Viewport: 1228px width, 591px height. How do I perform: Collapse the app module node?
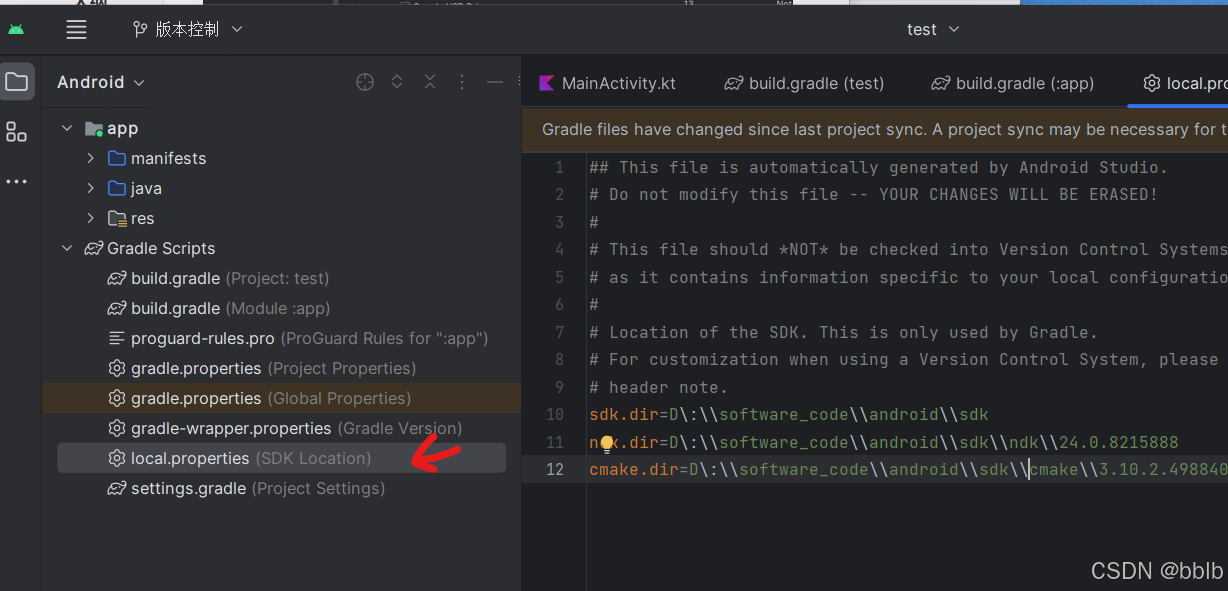(x=67, y=128)
